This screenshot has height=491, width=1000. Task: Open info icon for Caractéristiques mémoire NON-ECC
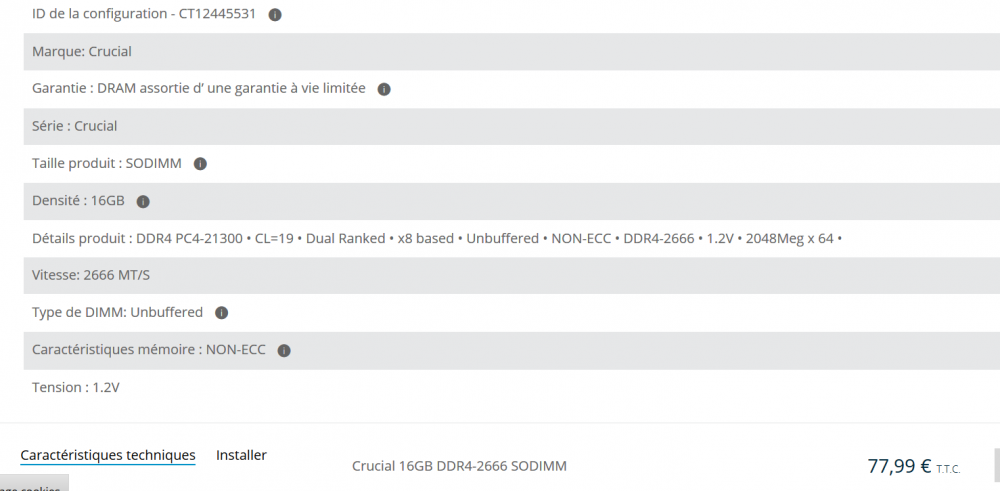[284, 351]
